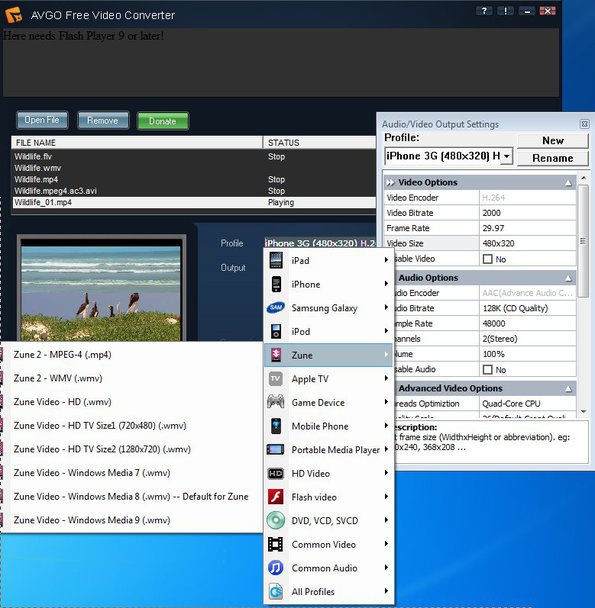
Task: Select the Wildlife_01.mp4 row
Action: tap(193, 202)
